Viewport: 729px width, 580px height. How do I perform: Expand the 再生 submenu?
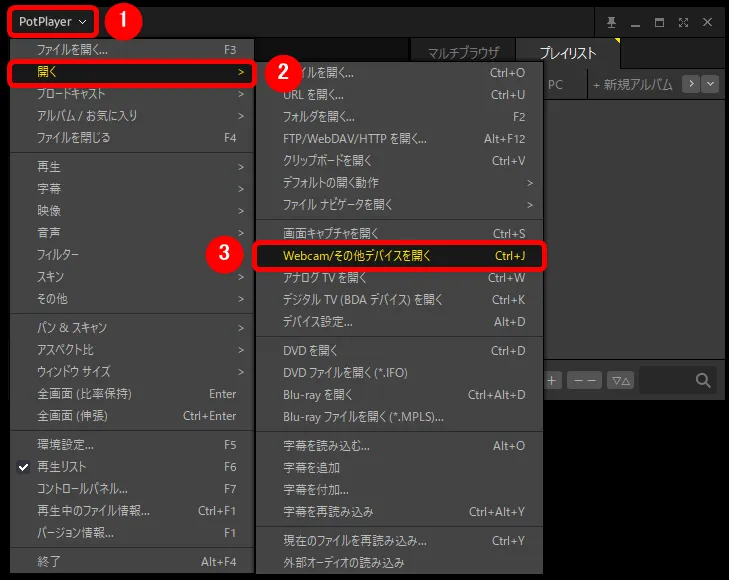point(132,167)
